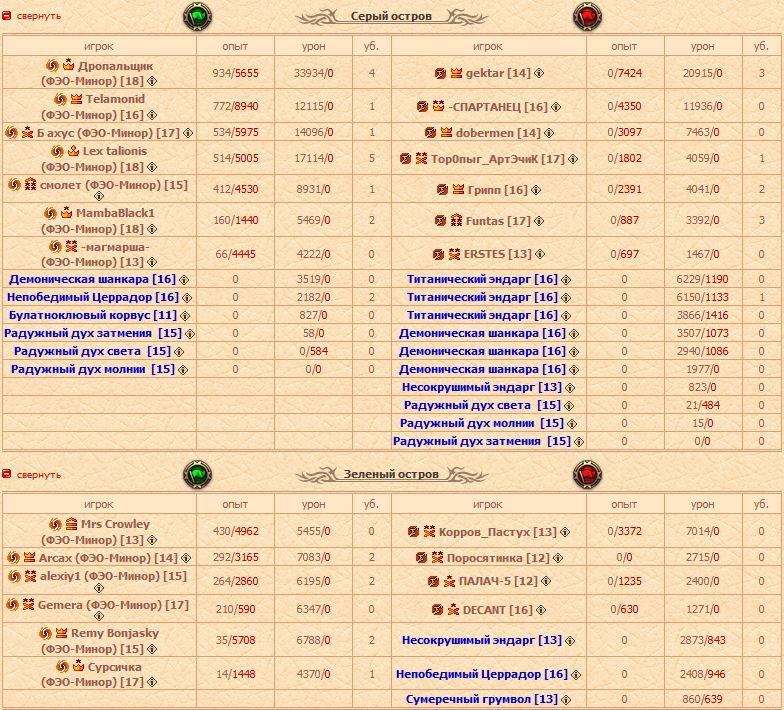Click damage value 6229/1190

pyautogui.click(x=702, y=279)
